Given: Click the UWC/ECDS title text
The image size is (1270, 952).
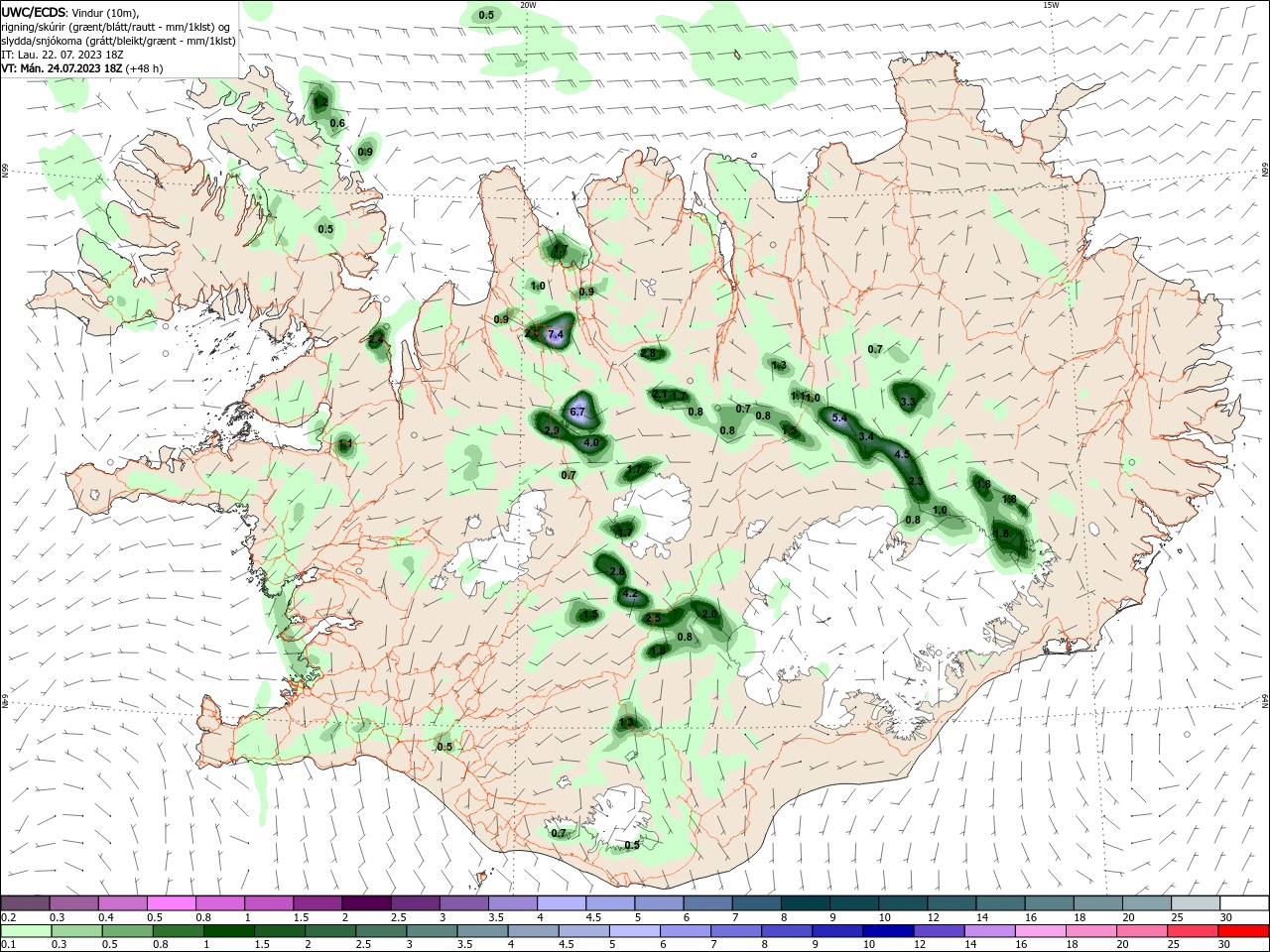Looking at the screenshot, I should (x=34, y=12).
